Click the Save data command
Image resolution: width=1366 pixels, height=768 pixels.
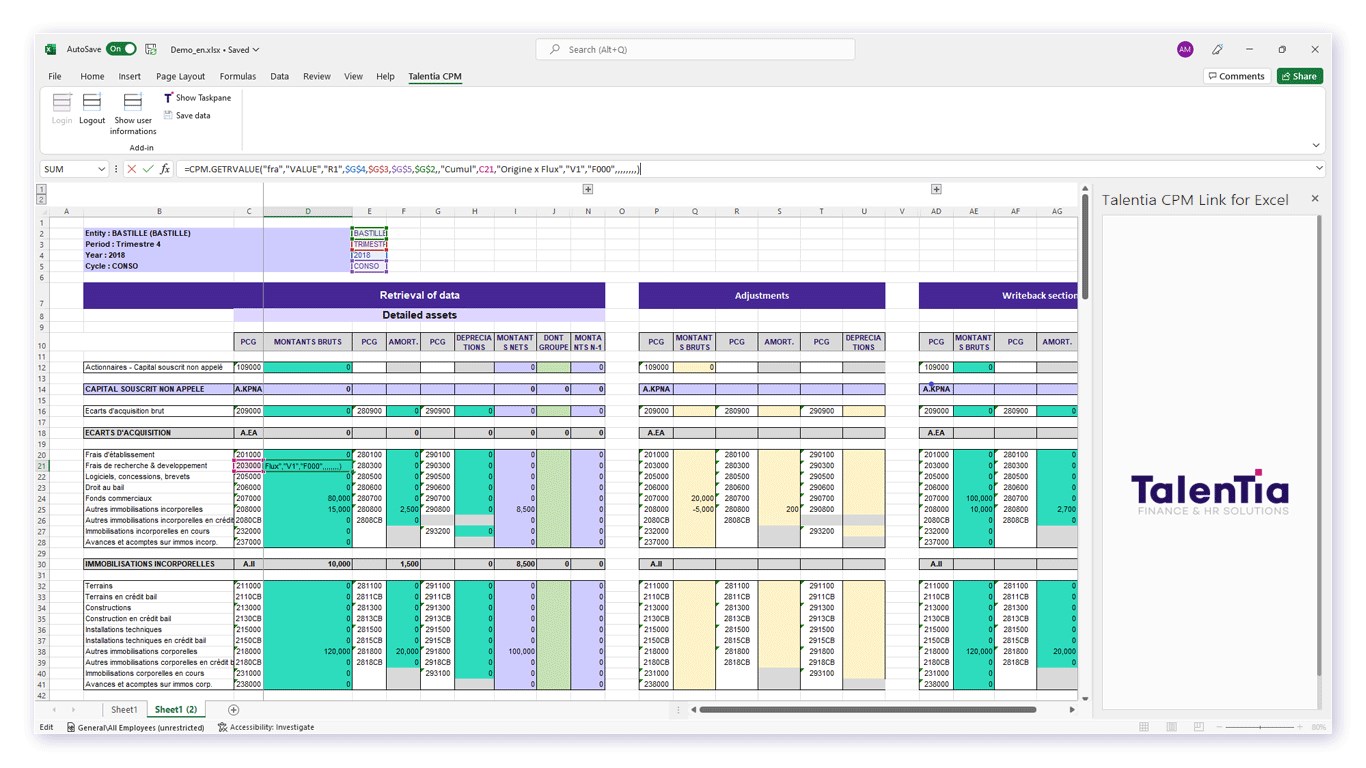coord(187,116)
